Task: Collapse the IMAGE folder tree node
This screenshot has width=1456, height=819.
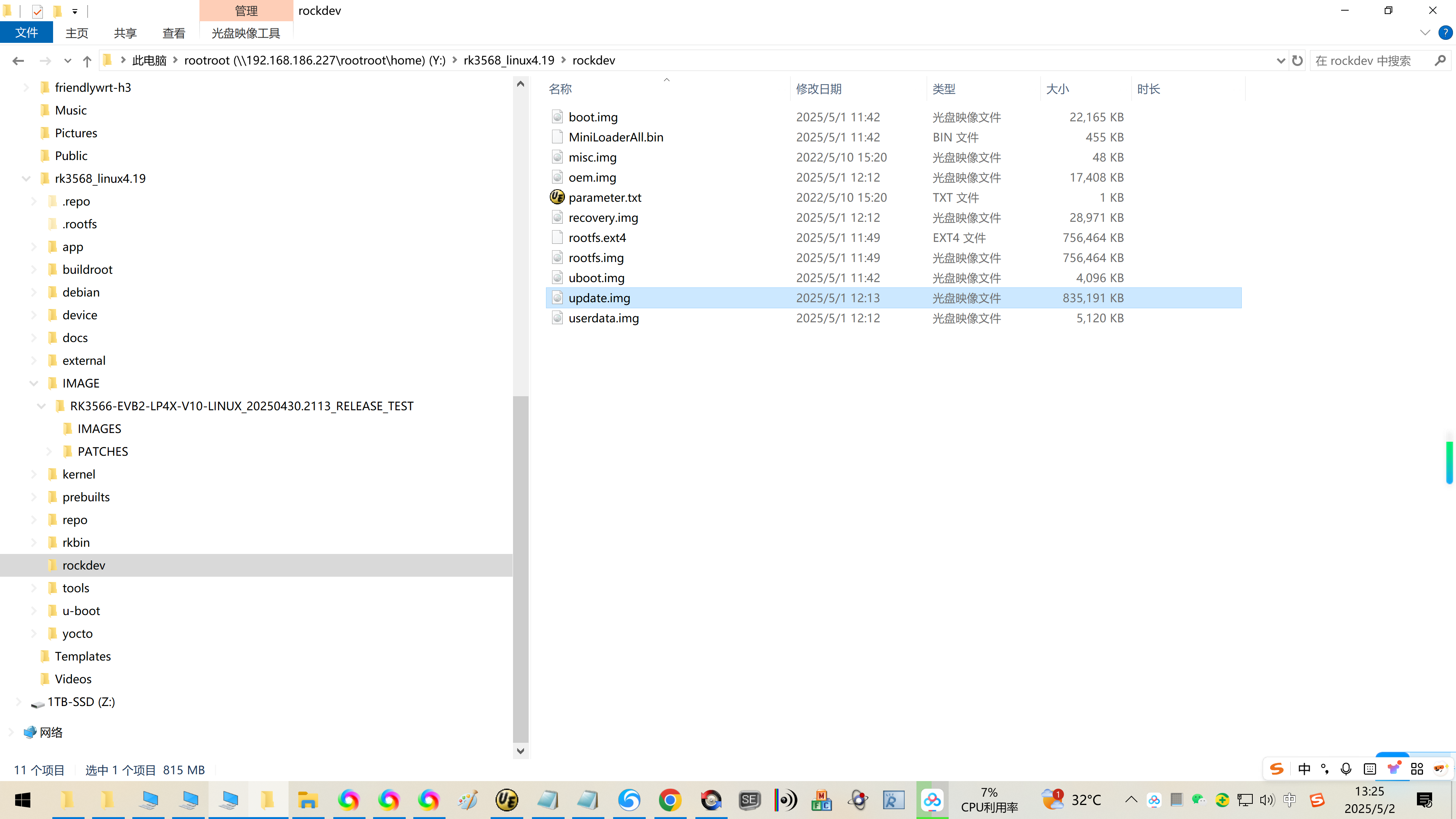Action: click(x=34, y=383)
